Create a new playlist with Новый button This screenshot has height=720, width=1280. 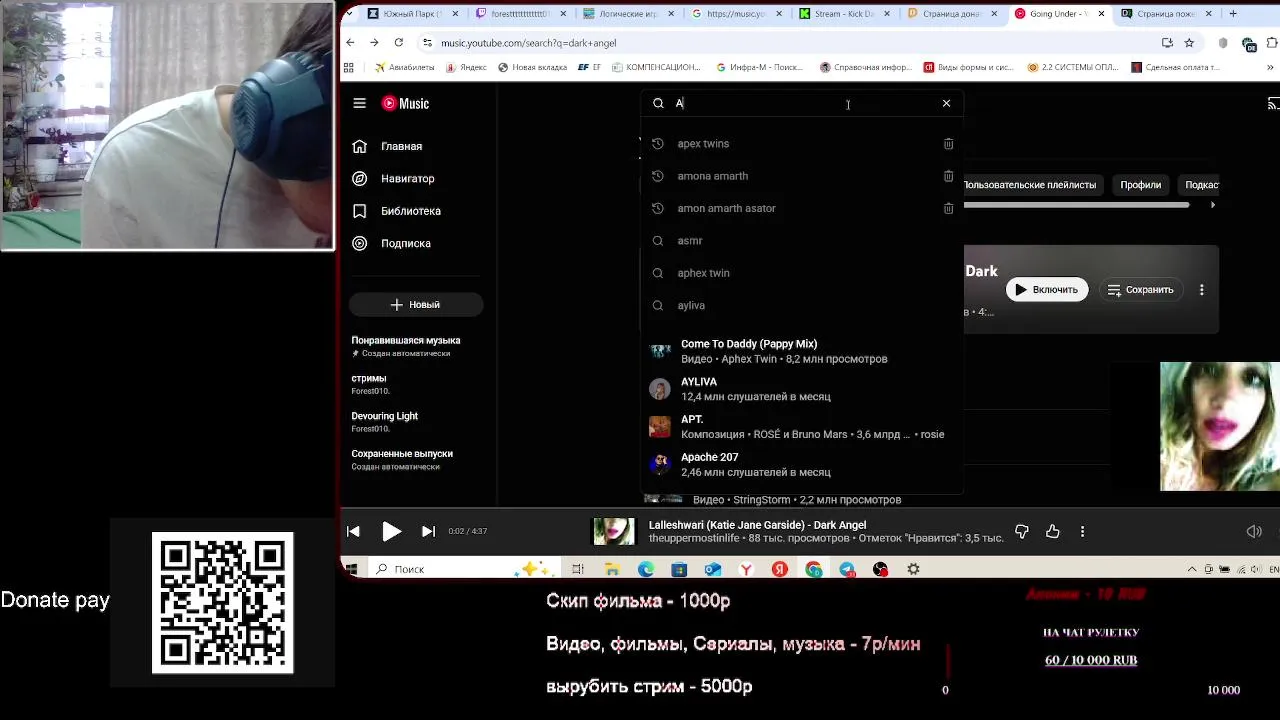416,304
